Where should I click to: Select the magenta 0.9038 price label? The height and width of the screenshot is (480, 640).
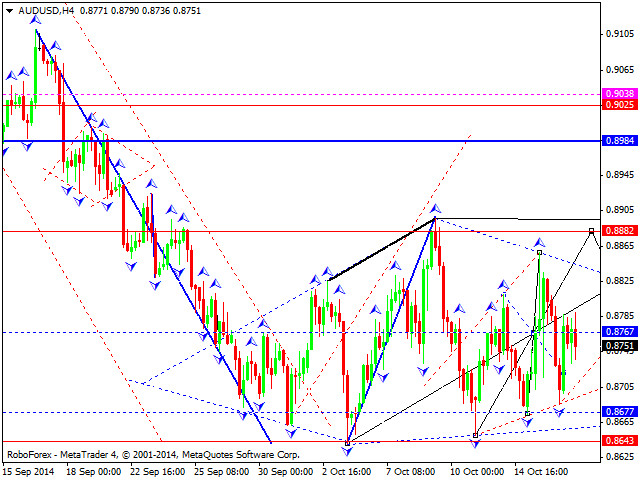620,93
